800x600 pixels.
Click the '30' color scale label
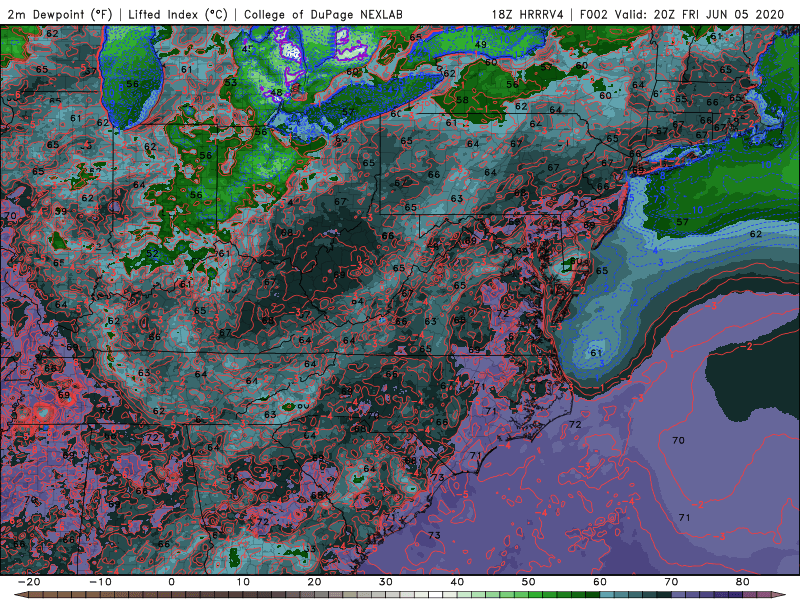click(386, 582)
